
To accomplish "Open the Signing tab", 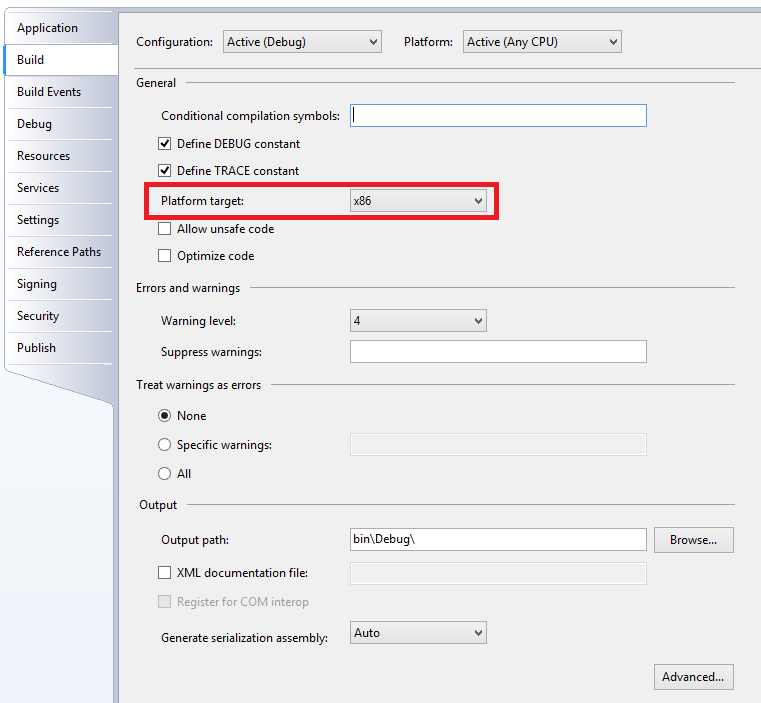I will [37, 284].
